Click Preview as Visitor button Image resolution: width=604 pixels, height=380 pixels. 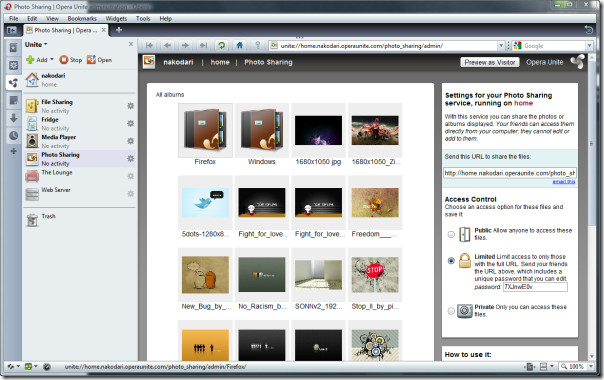490,62
